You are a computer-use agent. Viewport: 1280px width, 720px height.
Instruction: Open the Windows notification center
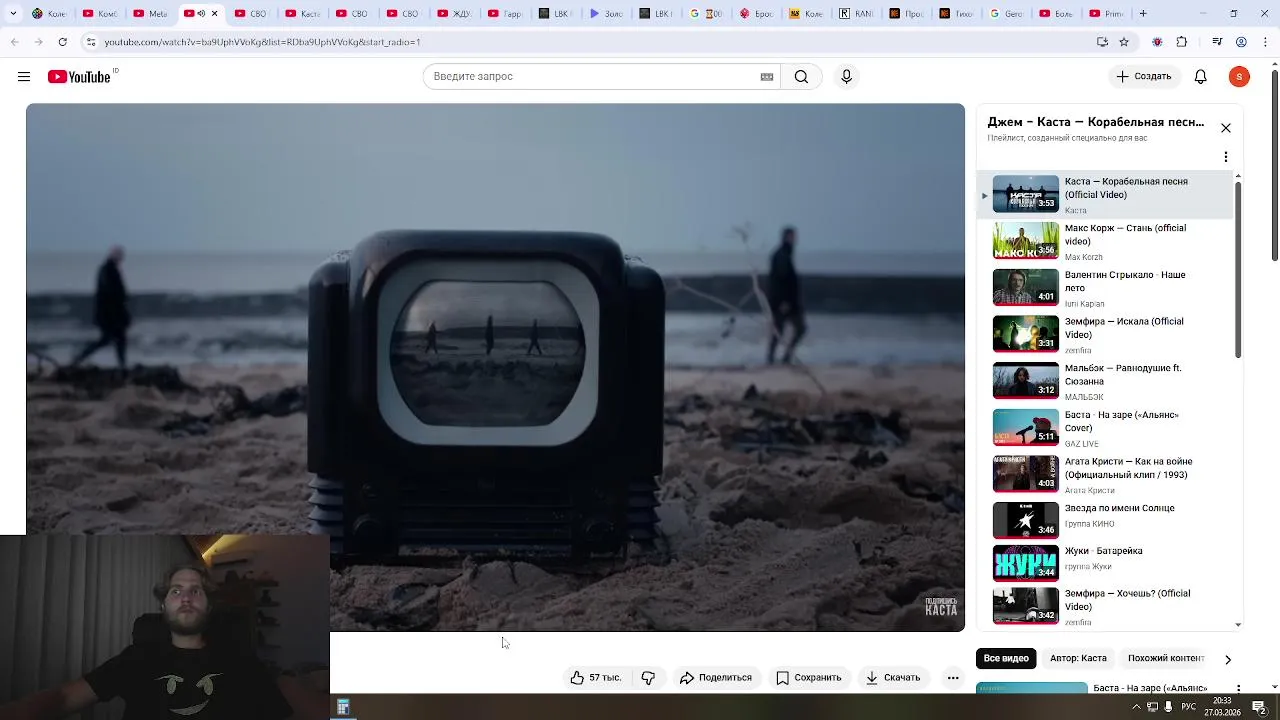[1259, 708]
